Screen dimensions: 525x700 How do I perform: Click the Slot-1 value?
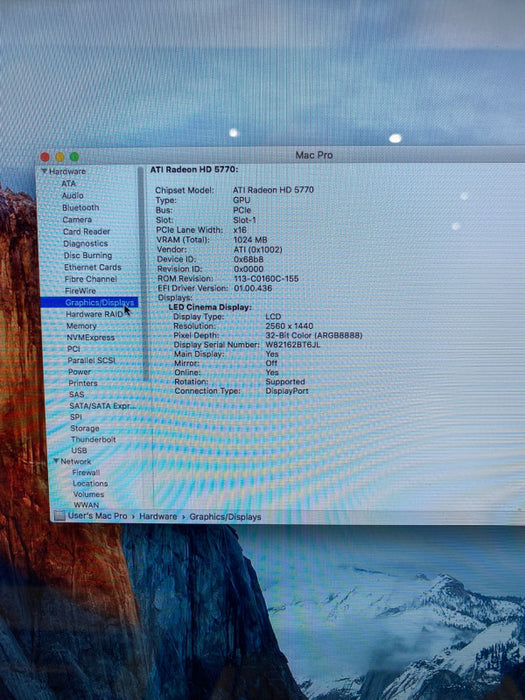point(245,220)
